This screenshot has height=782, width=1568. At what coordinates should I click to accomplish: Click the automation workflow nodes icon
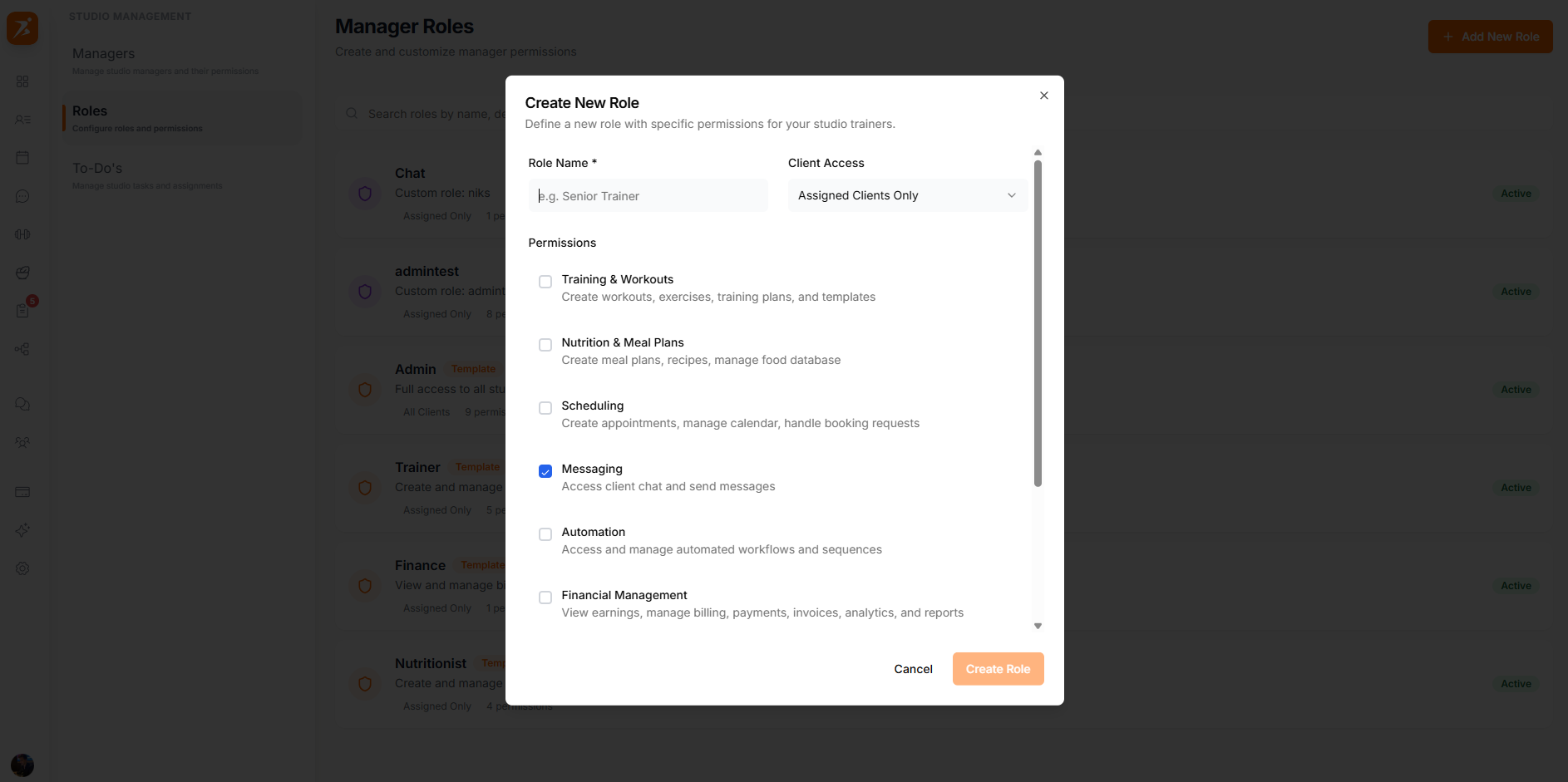pyautogui.click(x=22, y=349)
